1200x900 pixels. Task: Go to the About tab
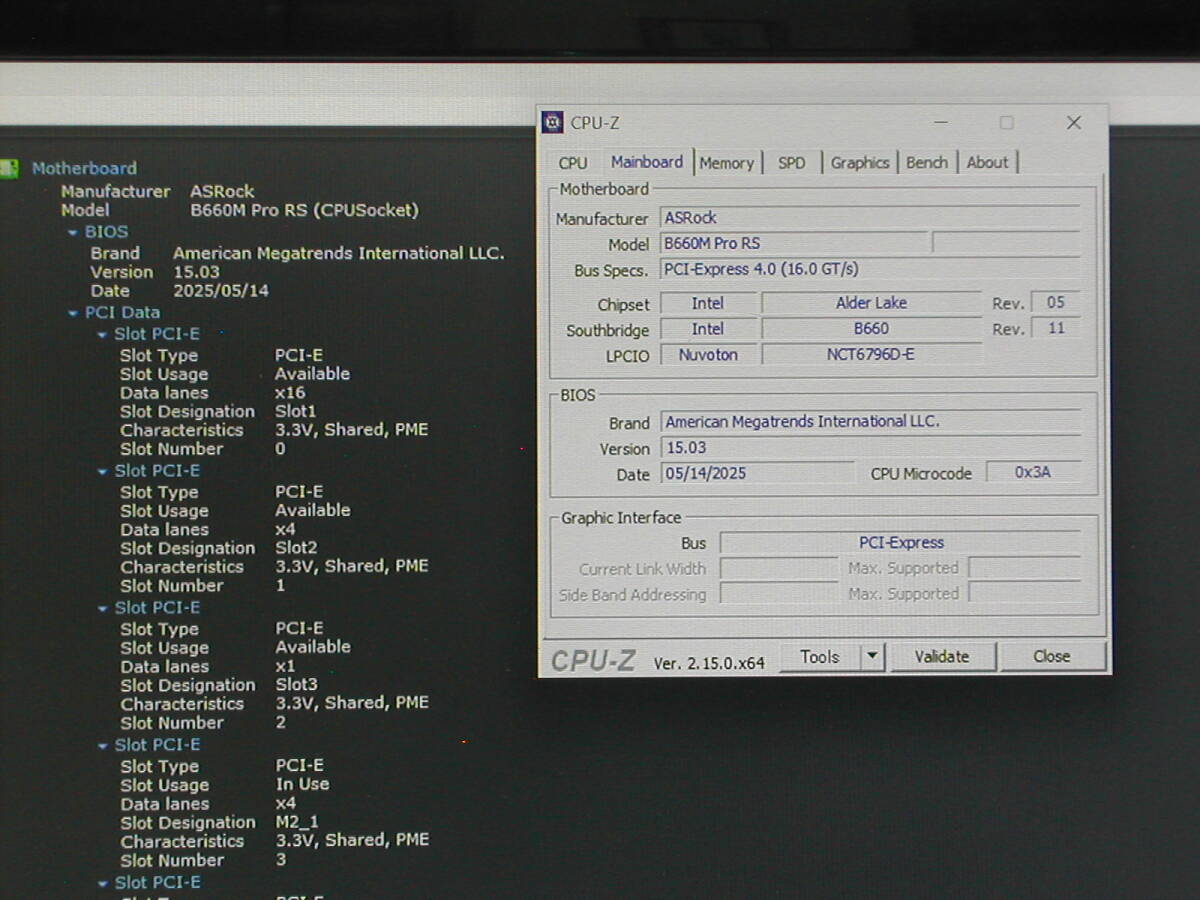pyautogui.click(x=988, y=163)
